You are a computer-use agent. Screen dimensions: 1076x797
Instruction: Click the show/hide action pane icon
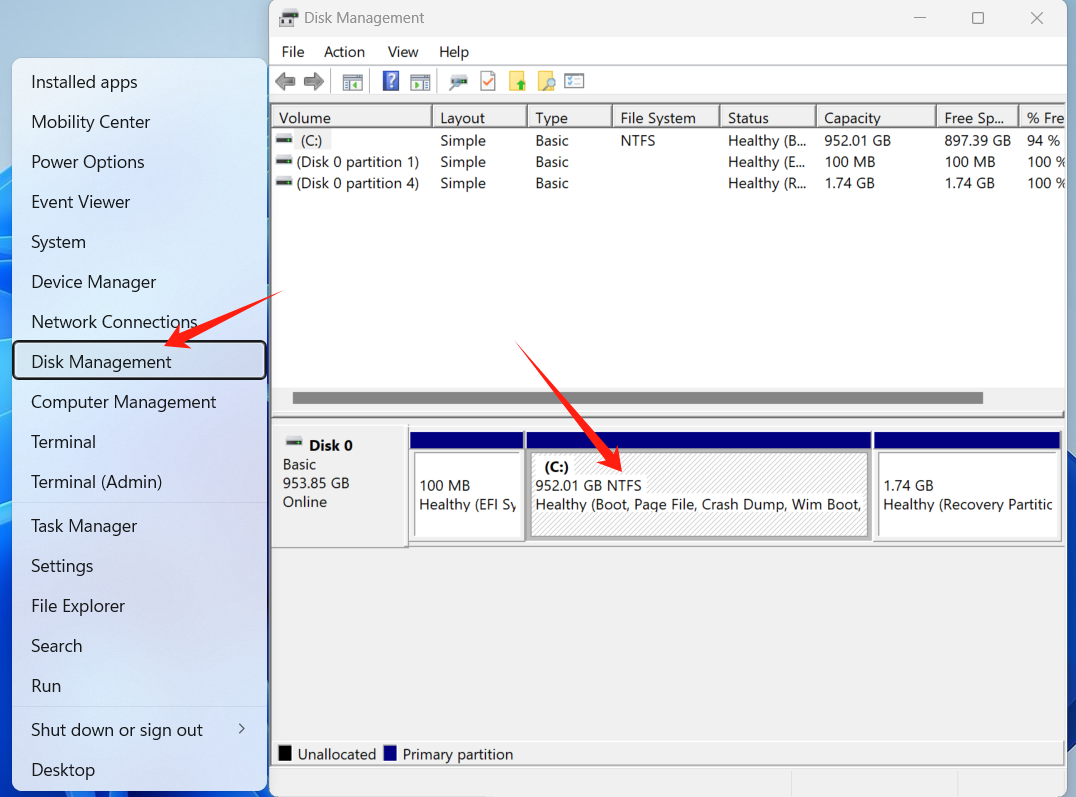pyautogui.click(x=420, y=81)
